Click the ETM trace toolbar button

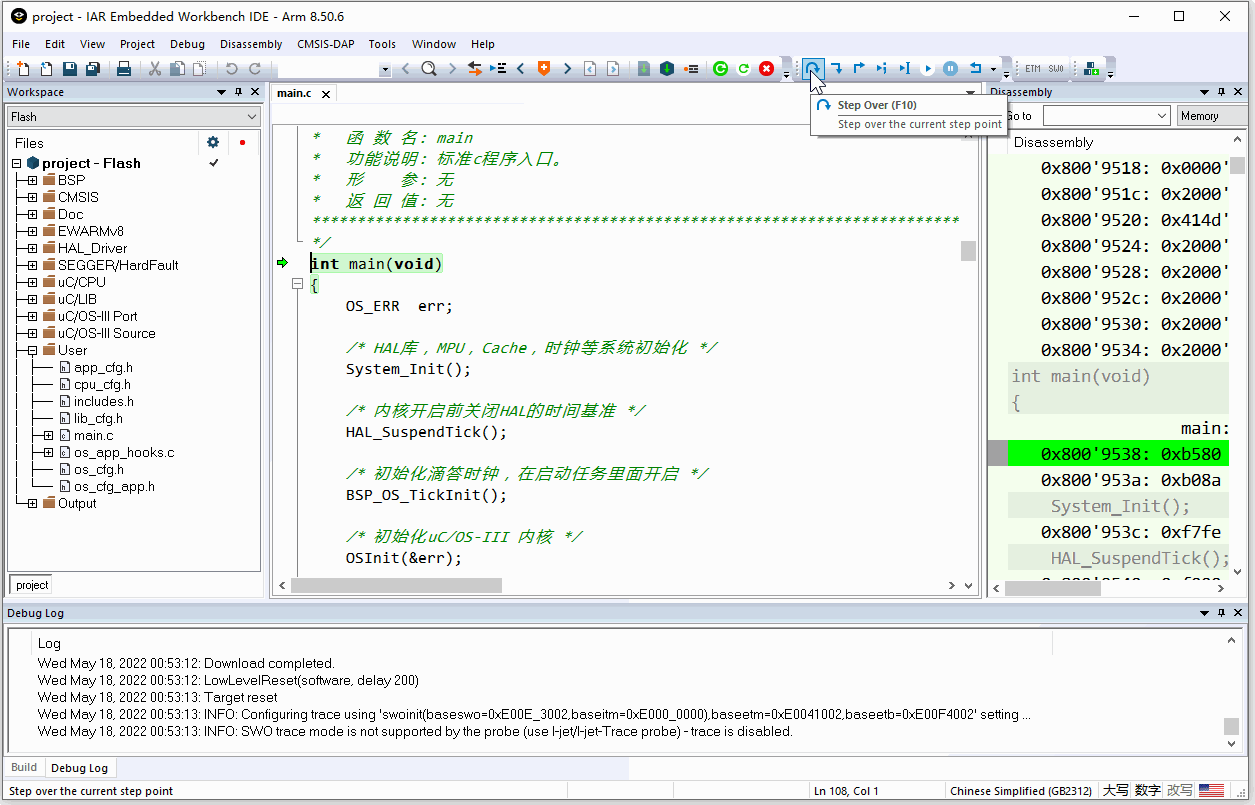tap(1033, 69)
